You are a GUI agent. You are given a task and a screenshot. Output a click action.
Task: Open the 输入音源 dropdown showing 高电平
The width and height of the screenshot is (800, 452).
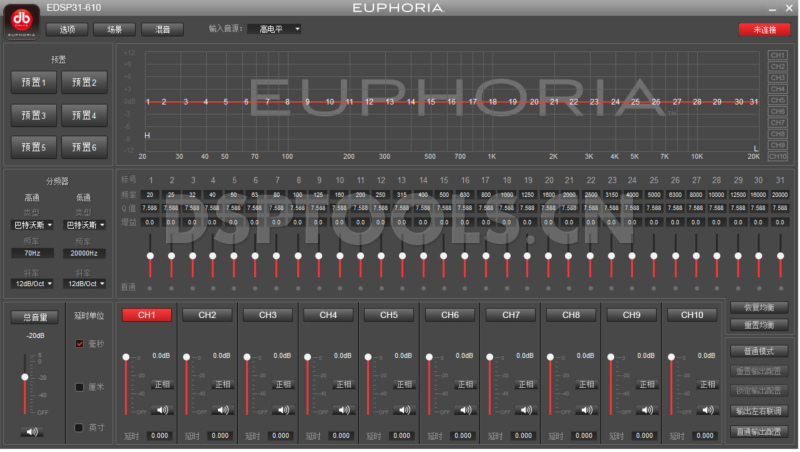[273, 29]
